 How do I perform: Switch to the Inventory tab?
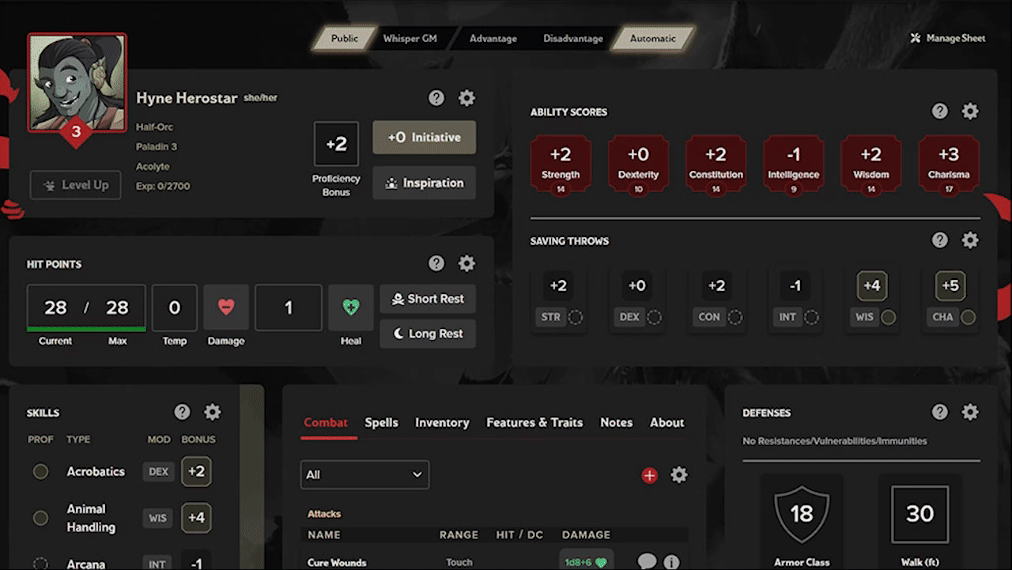tap(442, 422)
